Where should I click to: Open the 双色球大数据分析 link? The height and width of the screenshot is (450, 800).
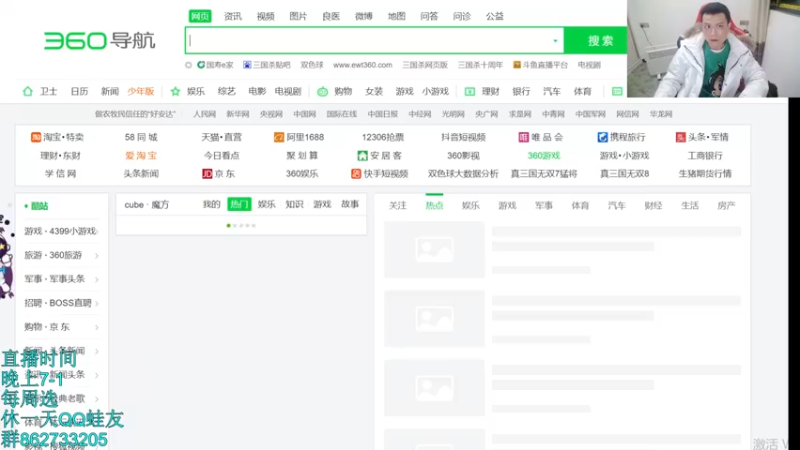[463, 174]
